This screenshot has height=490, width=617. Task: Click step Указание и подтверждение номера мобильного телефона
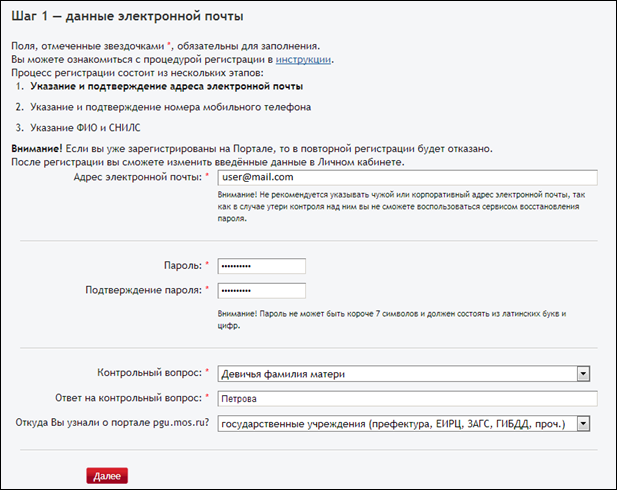170,107
